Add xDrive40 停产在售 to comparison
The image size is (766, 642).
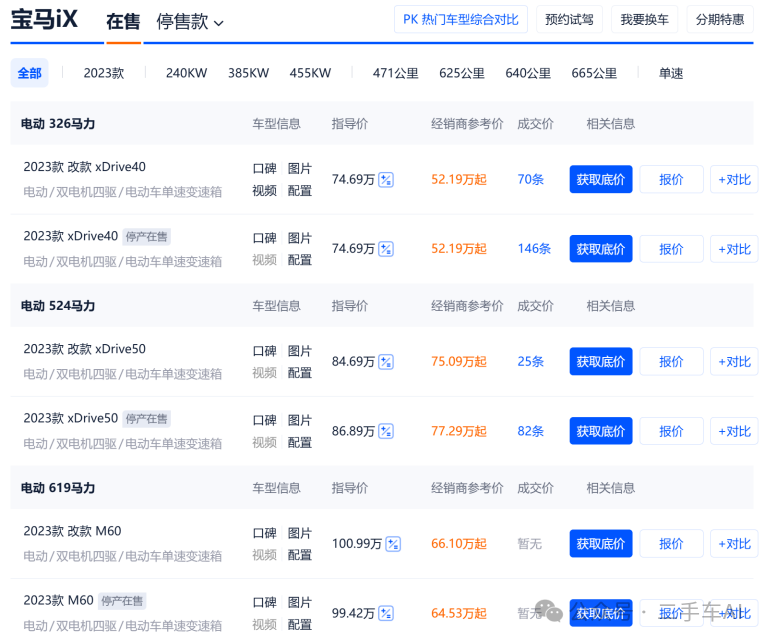point(734,249)
